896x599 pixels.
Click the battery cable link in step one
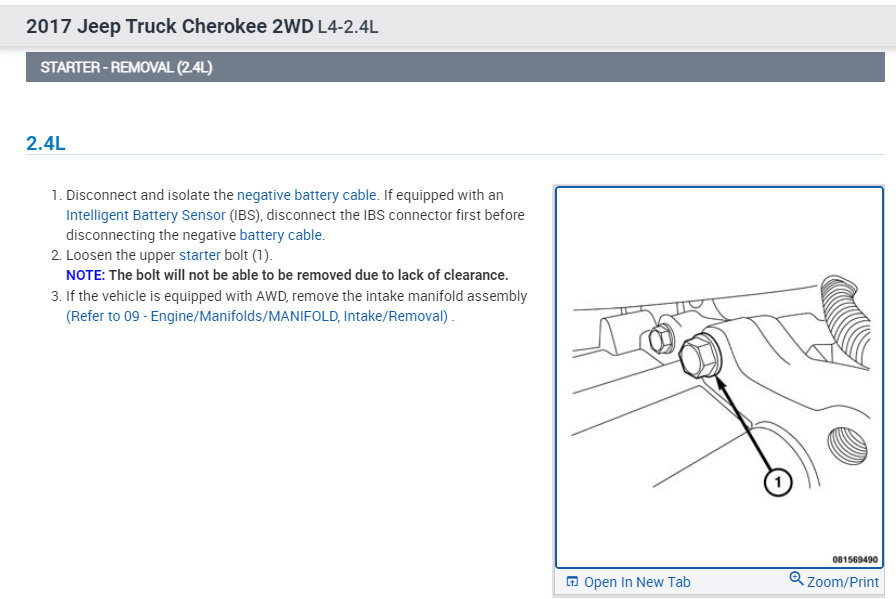(x=281, y=235)
